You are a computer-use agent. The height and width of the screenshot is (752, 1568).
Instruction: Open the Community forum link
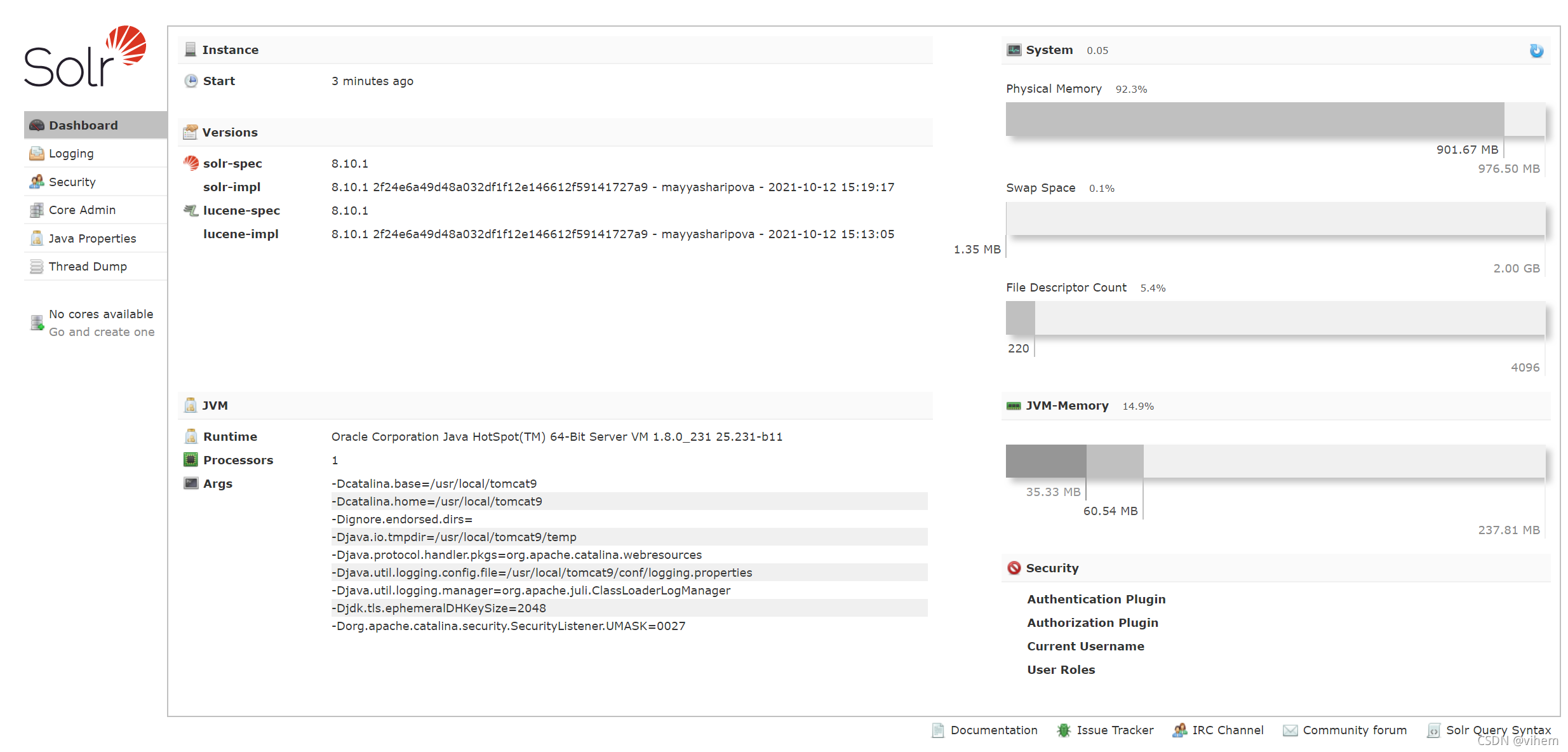(x=1355, y=730)
